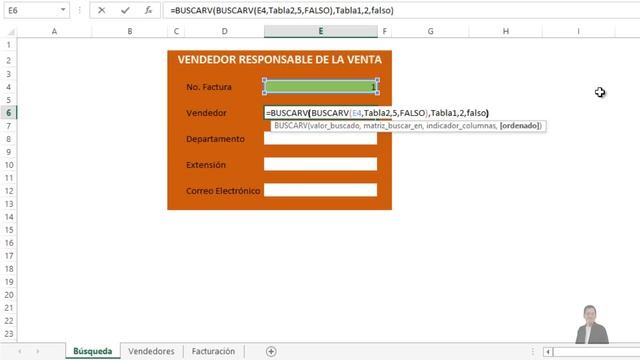Open the Insert Function fx dialog

point(148,10)
